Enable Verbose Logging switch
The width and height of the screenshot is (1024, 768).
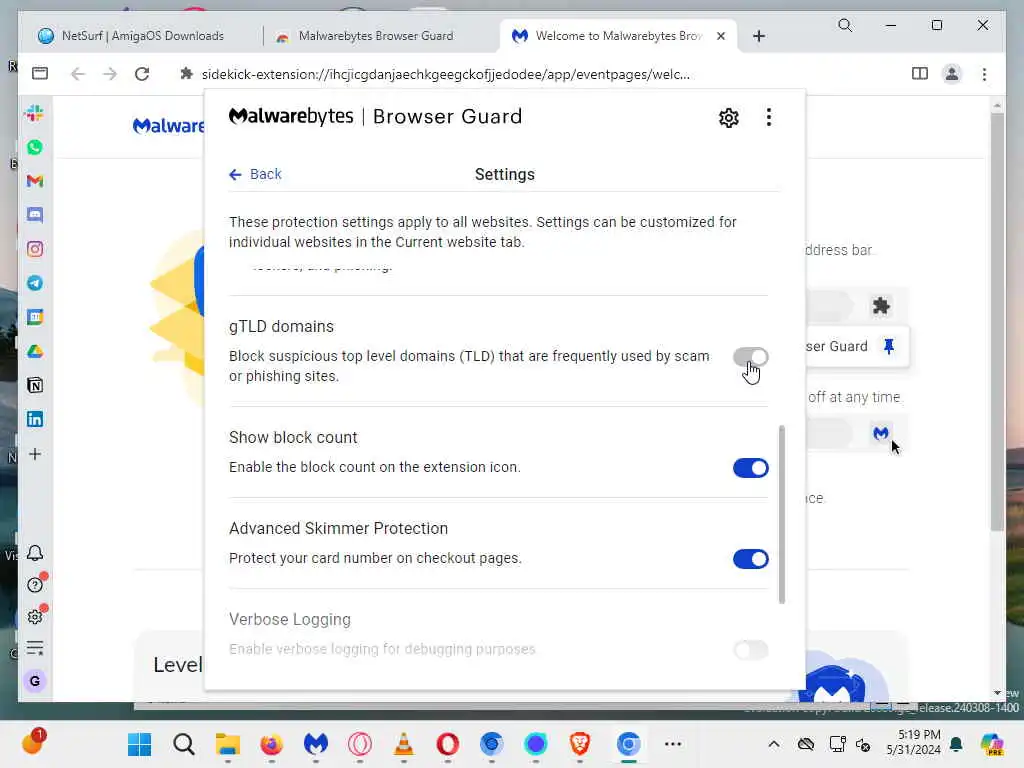click(x=750, y=650)
